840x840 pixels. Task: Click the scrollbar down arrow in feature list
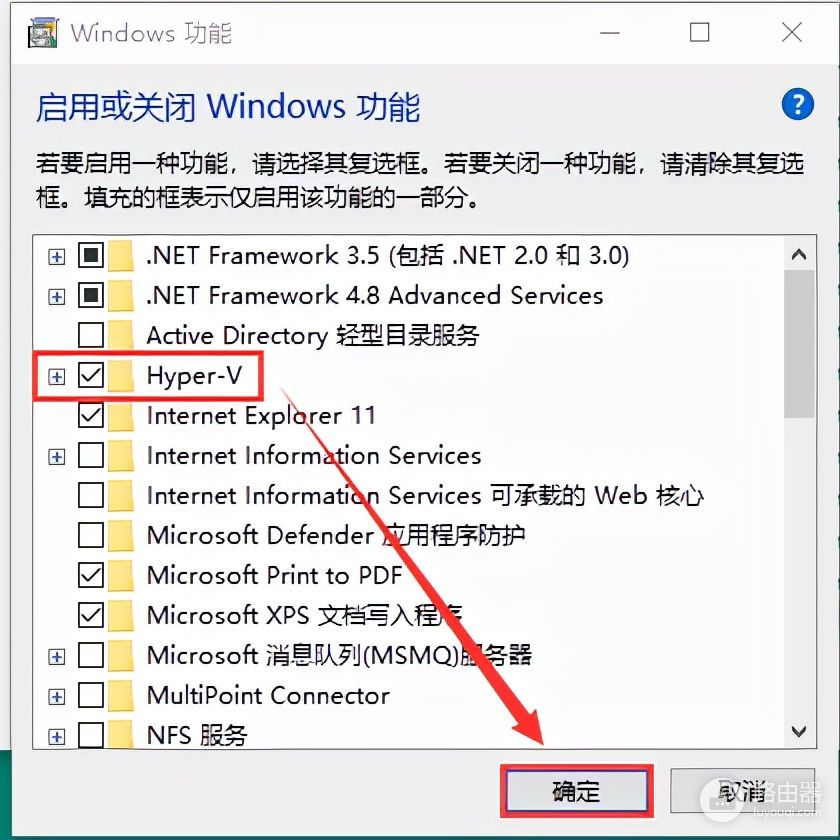tap(798, 733)
